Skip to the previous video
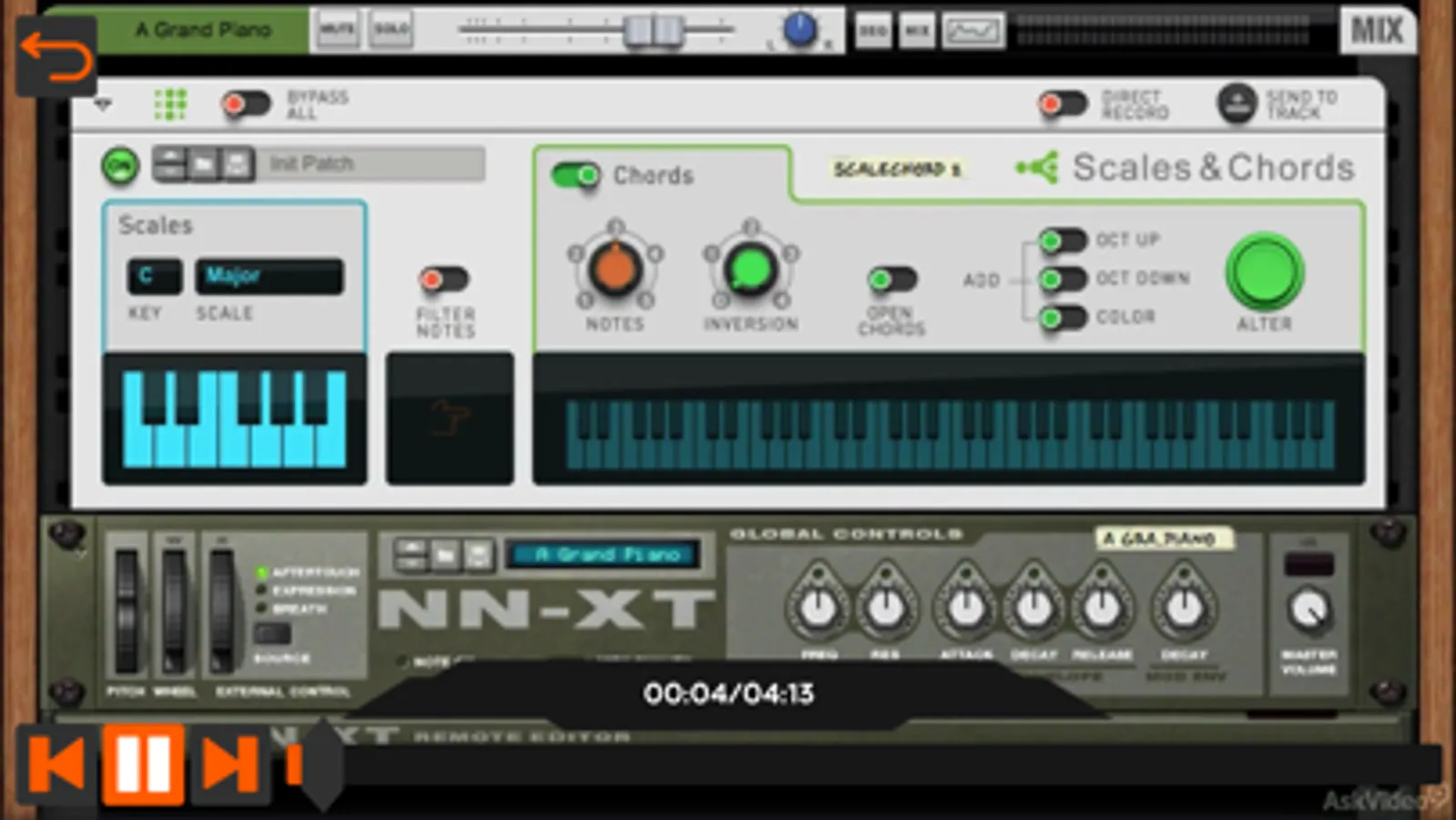Viewport: 1456px width, 820px height. pos(56,764)
